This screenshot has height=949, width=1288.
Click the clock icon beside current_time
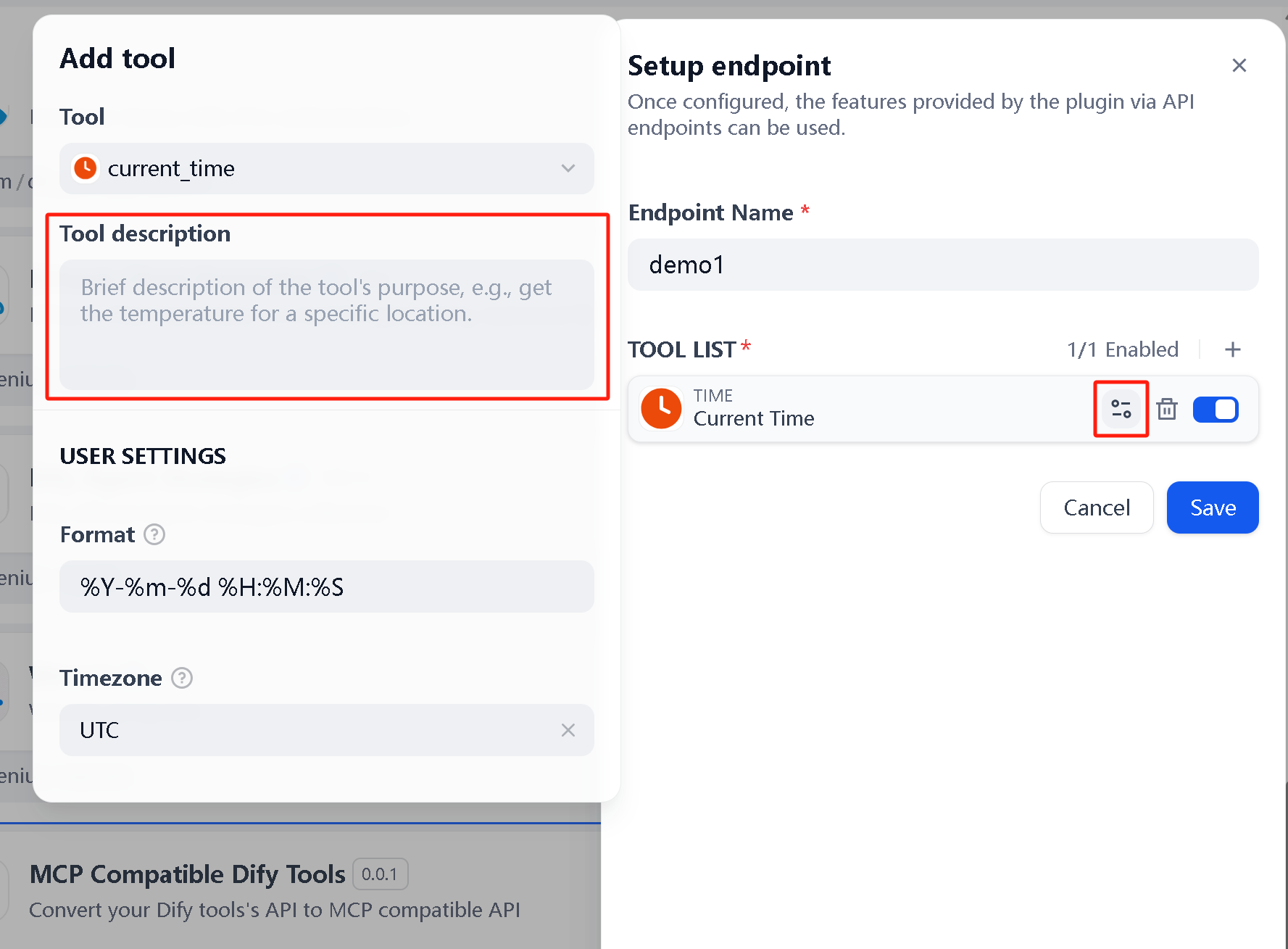[x=86, y=168]
